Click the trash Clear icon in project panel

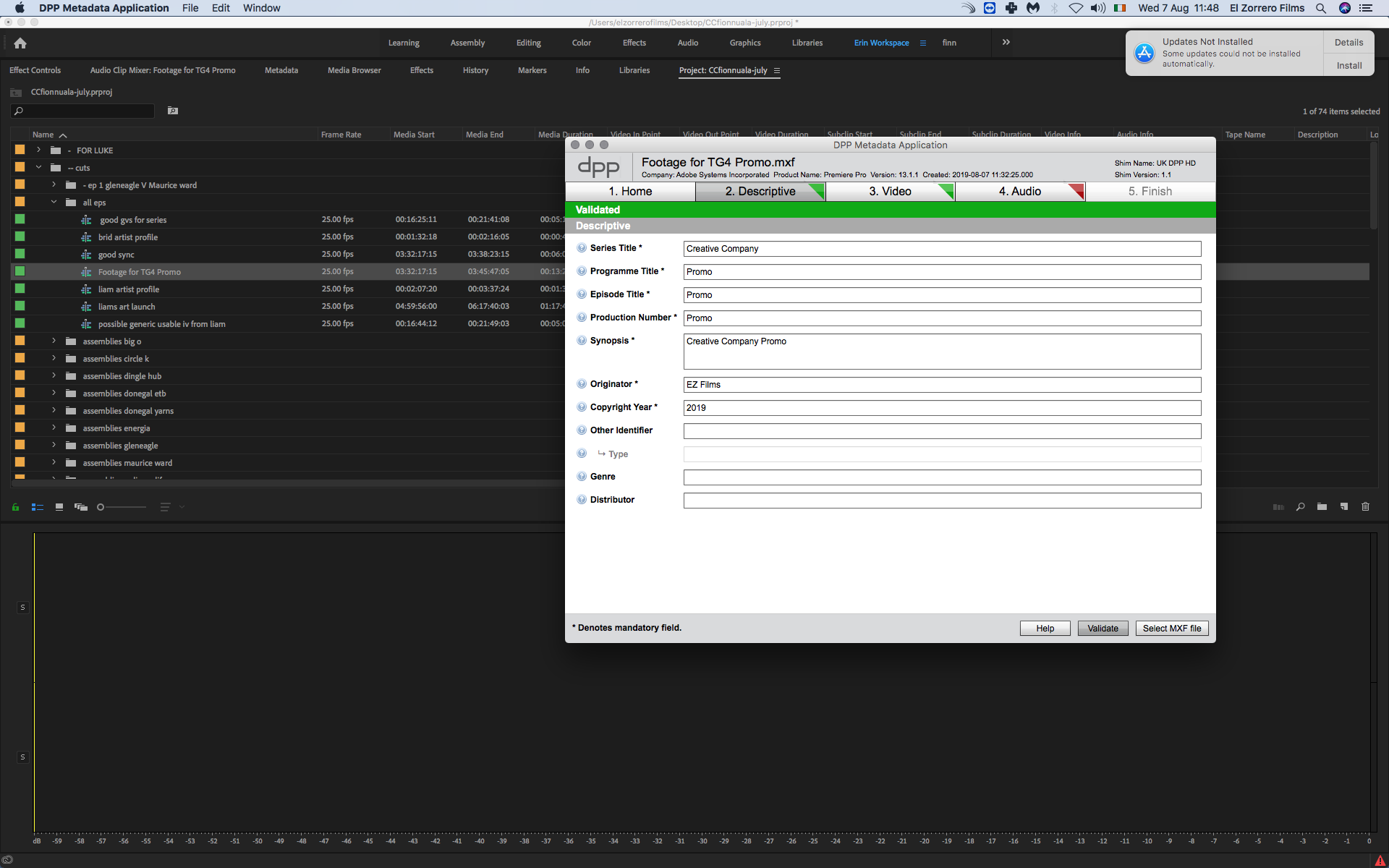(1366, 507)
